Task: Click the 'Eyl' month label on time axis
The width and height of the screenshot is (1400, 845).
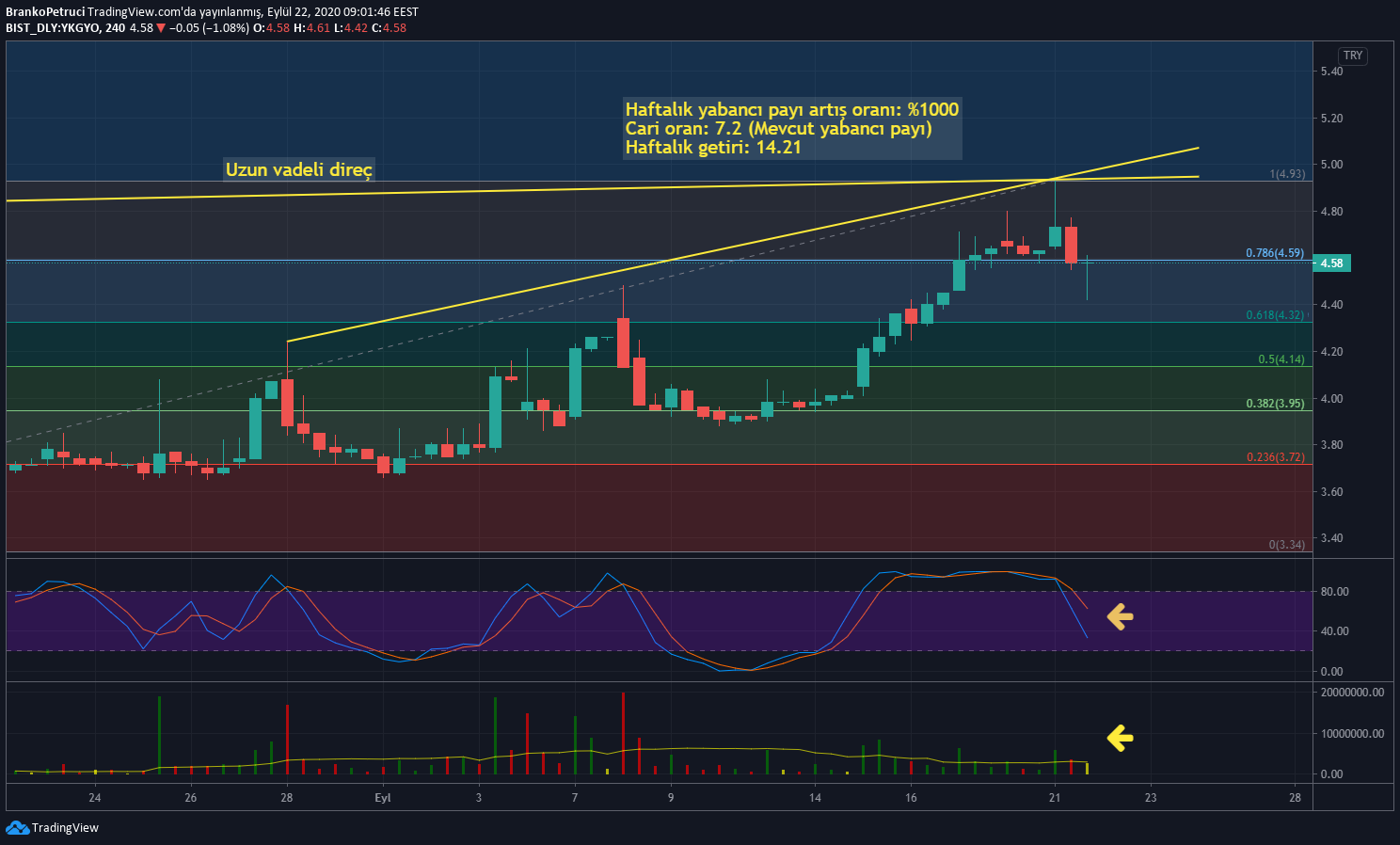Action: coord(383,798)
